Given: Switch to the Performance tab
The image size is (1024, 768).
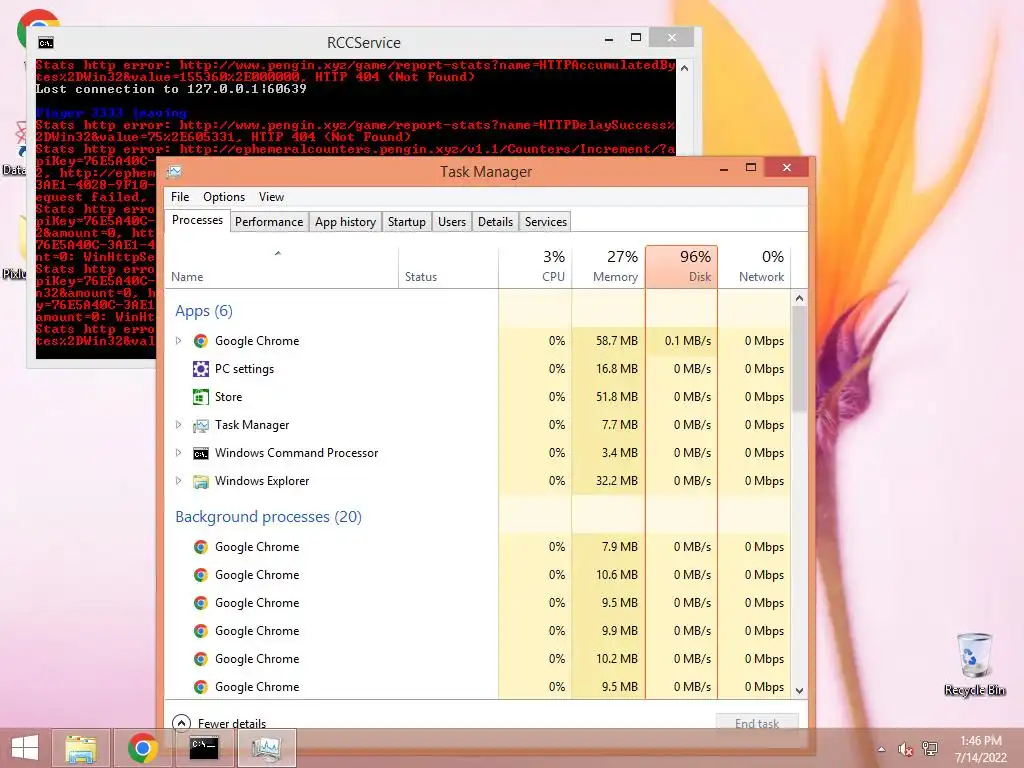Looking at the screenshot, I should [x=269, y=222].
